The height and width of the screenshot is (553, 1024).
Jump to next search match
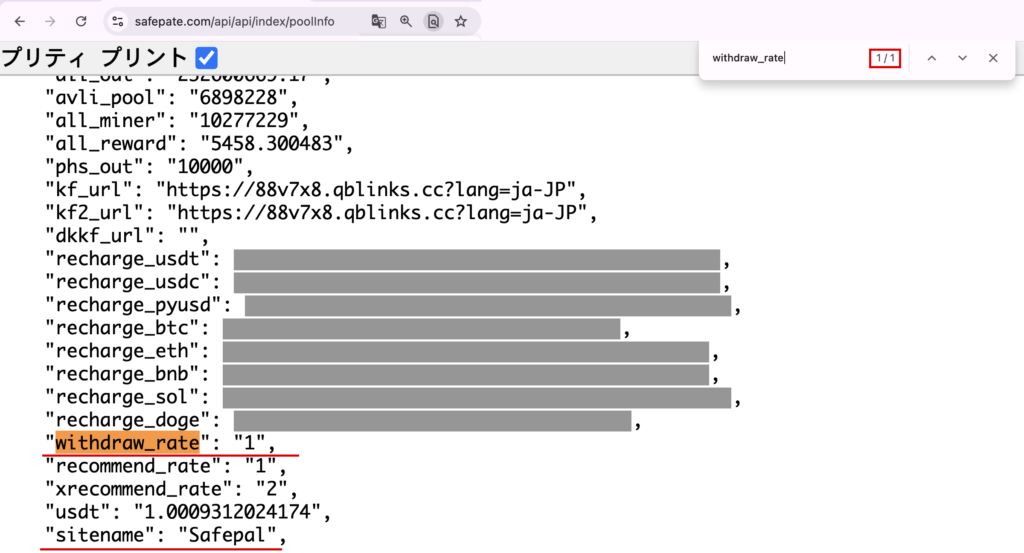[x=963, y=58]
